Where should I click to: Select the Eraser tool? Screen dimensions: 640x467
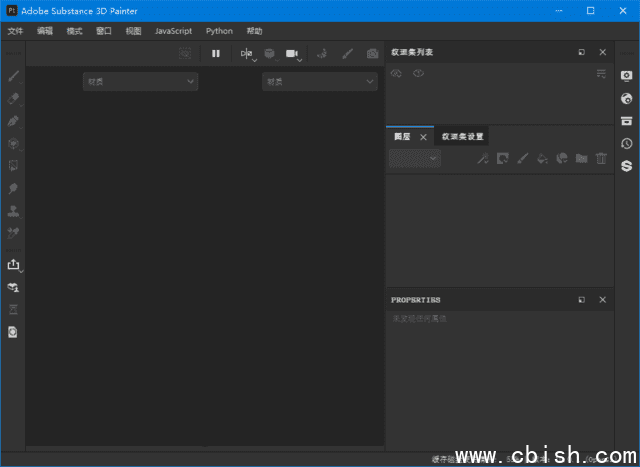tap(13, 98)
